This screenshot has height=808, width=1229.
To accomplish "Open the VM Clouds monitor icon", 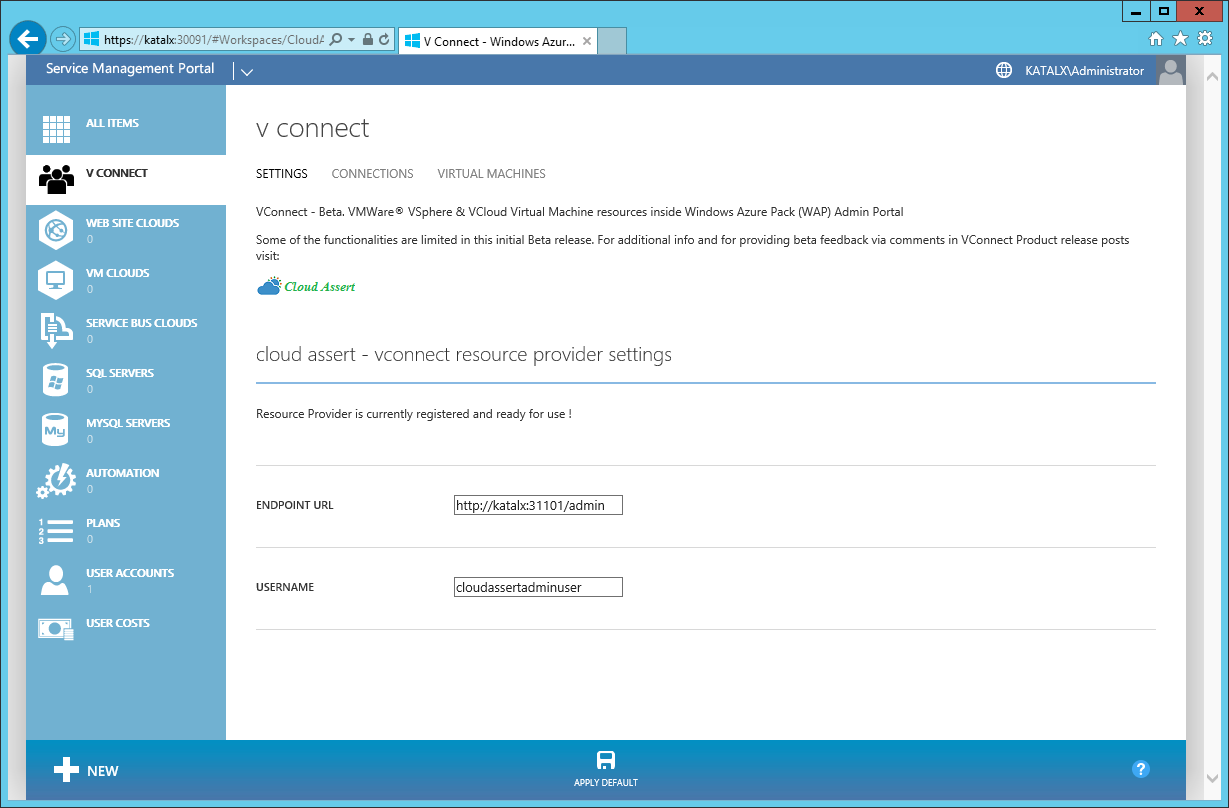I will 56,280.
